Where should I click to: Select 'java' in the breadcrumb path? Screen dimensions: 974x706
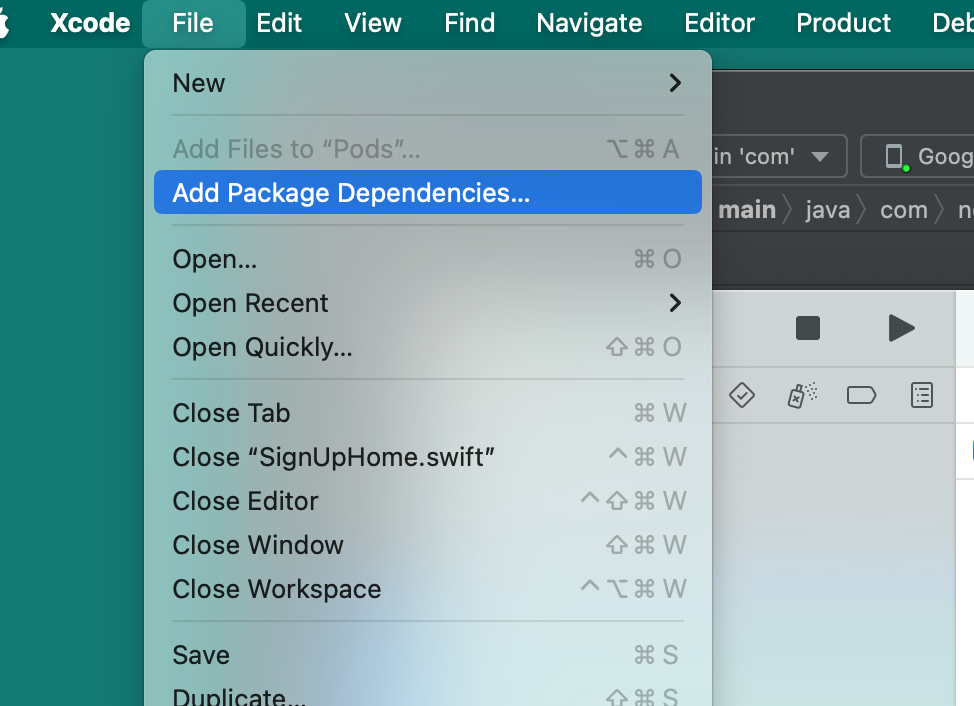click(827, 210)
